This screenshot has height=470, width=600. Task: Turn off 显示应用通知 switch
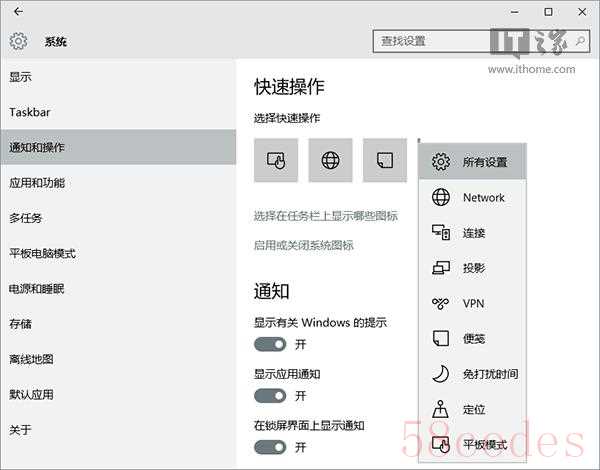point(270,395)
